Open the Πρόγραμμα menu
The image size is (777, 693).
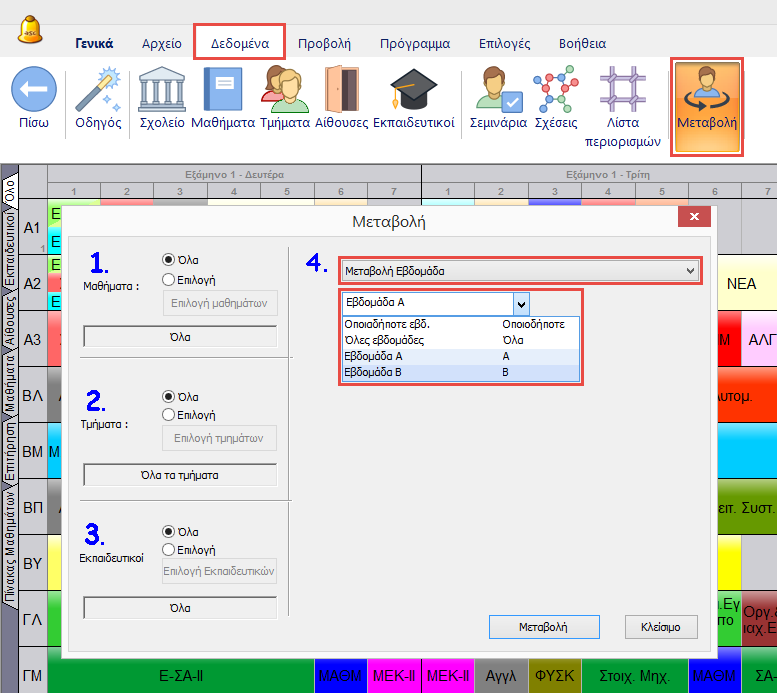[x=414, y=44]
